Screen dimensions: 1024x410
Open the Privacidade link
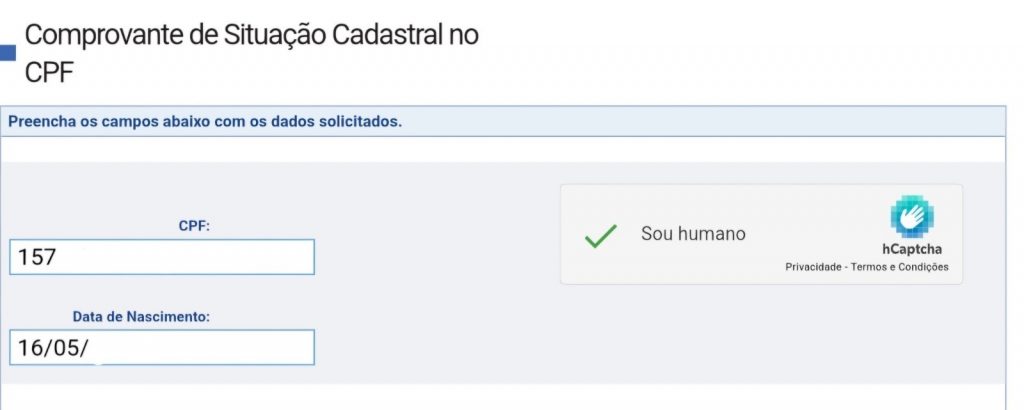(811, 267)
